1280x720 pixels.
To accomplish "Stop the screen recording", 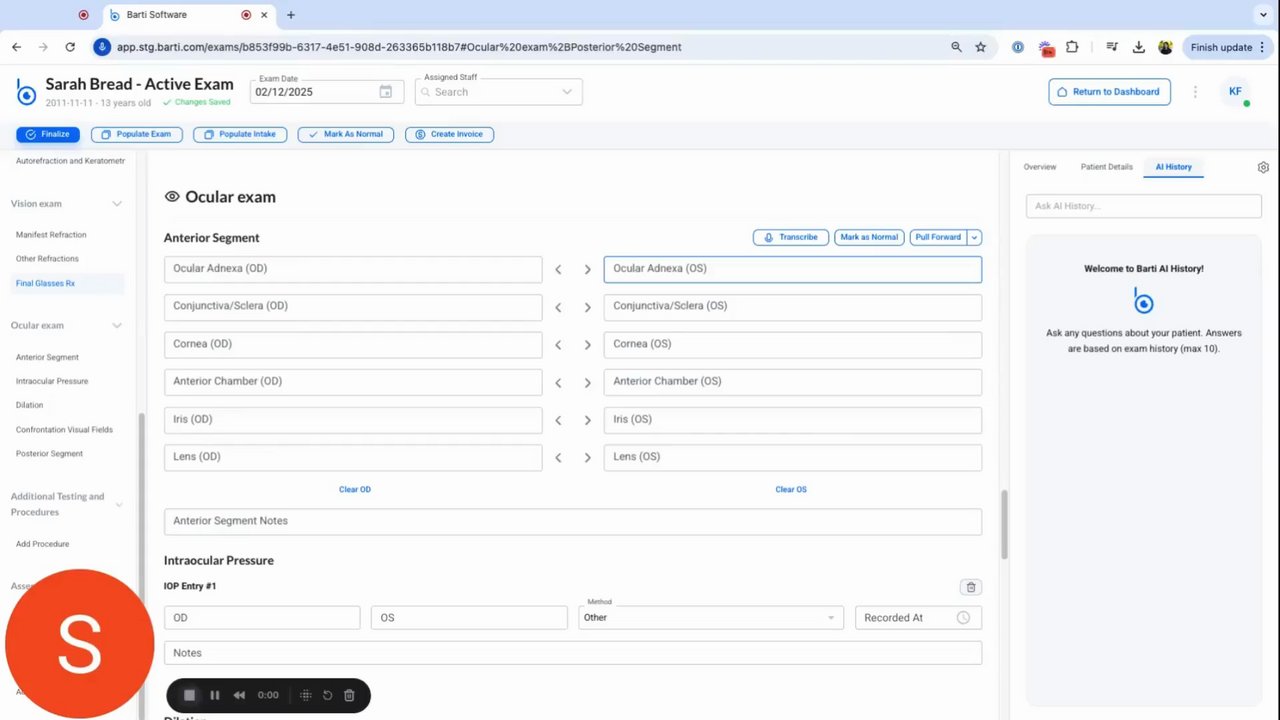I will pos(189,695).
